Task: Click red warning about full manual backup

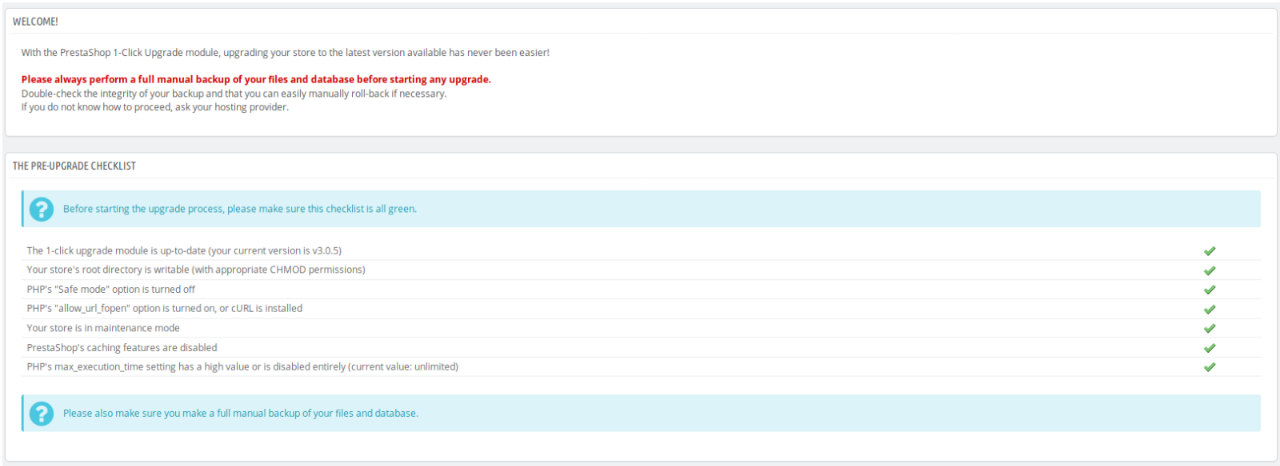Action: pyautogui.click(x=256, y=79)
